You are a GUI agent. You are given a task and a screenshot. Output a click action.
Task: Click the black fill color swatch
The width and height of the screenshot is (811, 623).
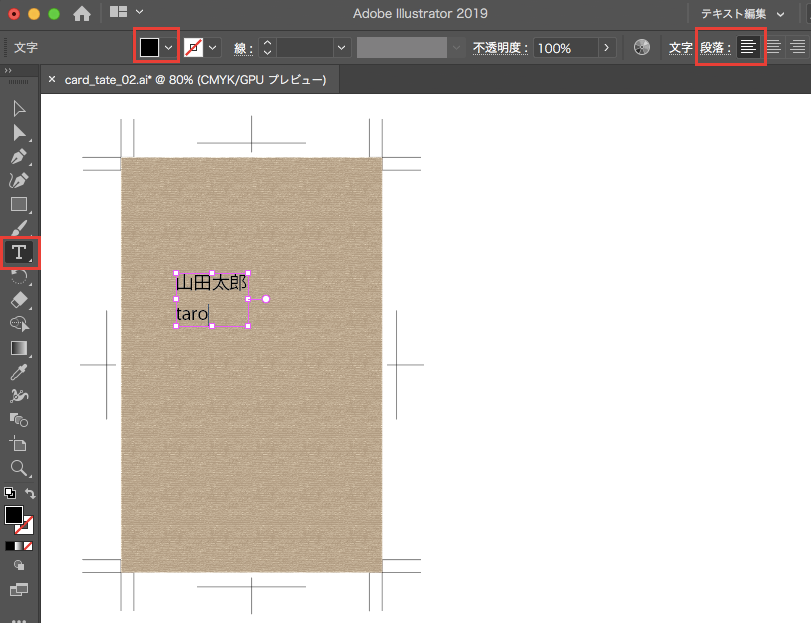click(x=150, y=47)
